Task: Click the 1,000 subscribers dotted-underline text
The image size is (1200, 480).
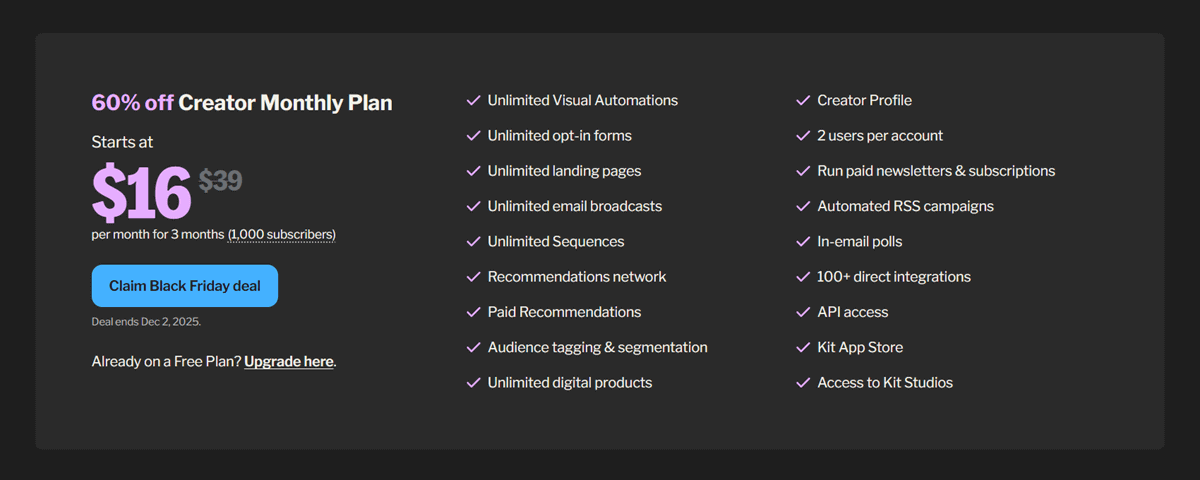Action: click(282, 235)
